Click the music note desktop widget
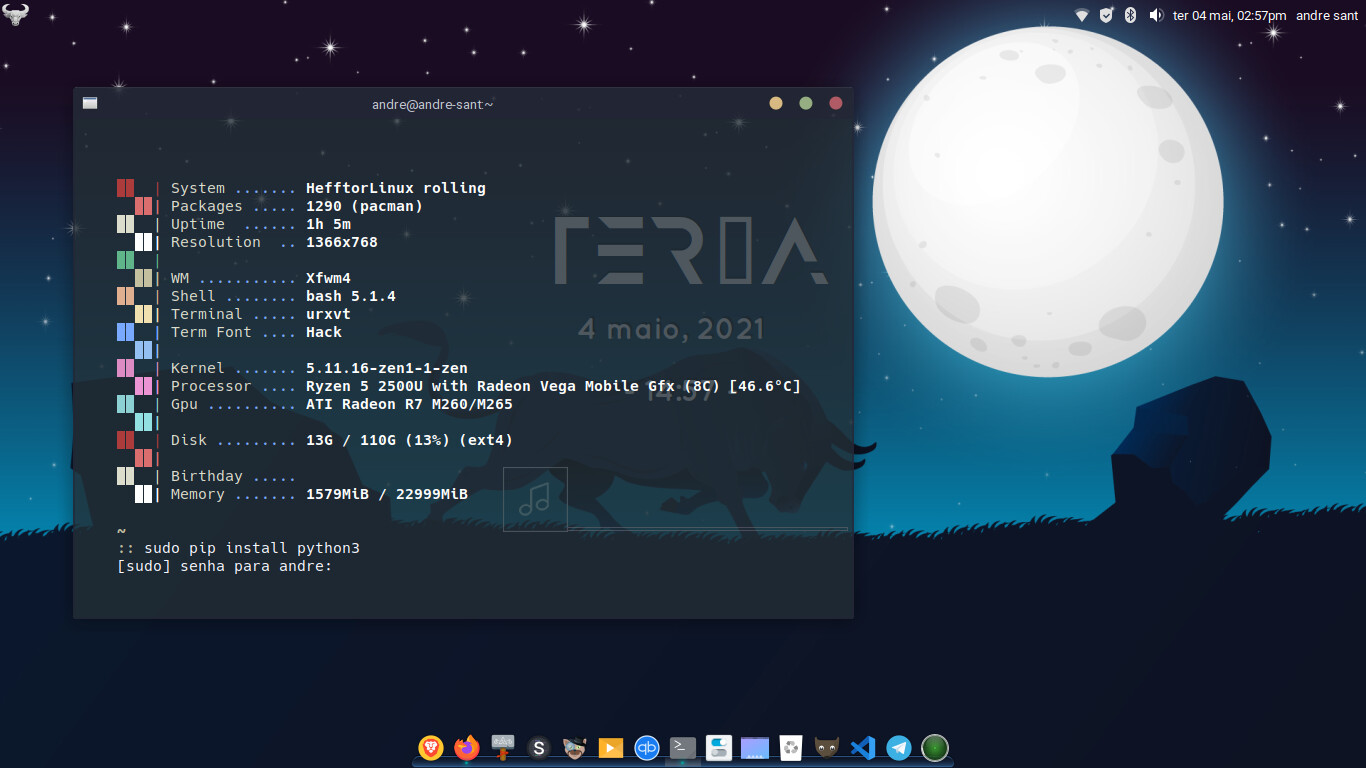Image resolution: width=1366 pixels, height=768 pixels. 535,499
